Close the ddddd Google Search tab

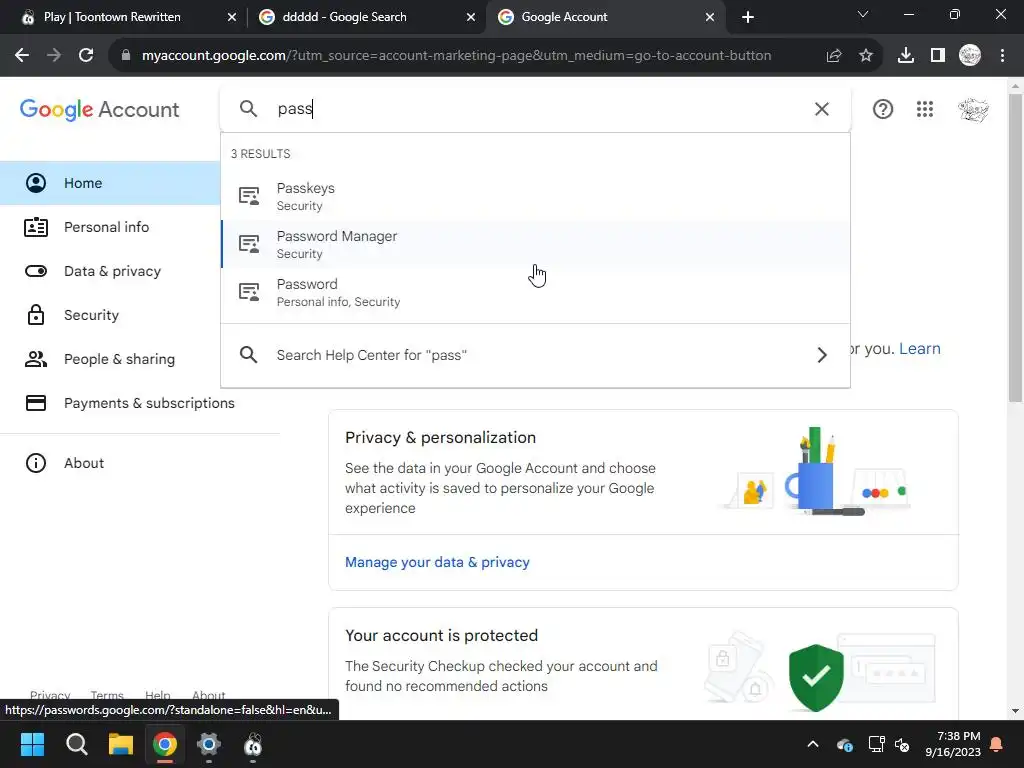pyautogui.click(x=471, y=17)
